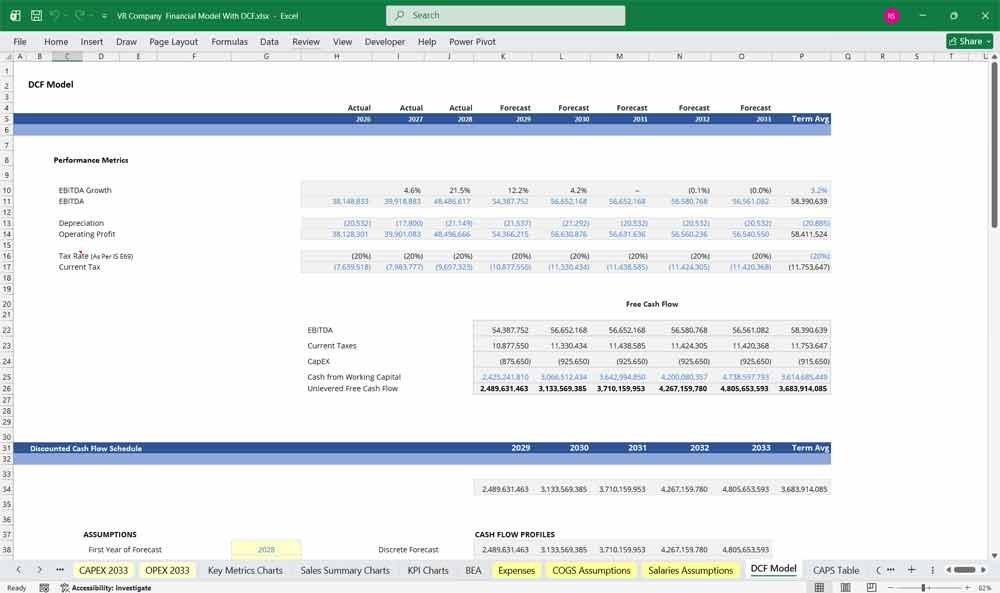Image resolution: width=1000 pixels, height=593 pixels.
Task: Open the Developer ribbon tab
Action: [385, 41]
